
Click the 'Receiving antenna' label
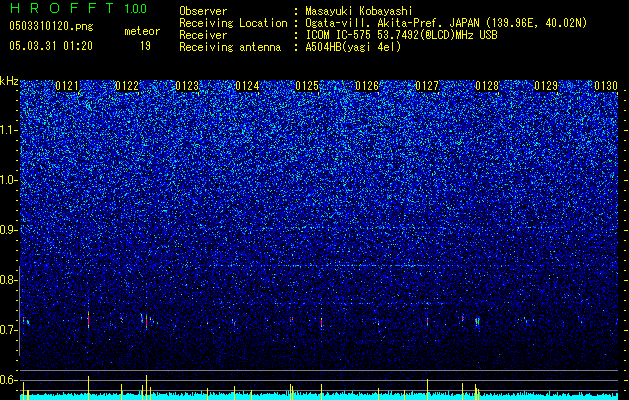(x=230, y=47)
